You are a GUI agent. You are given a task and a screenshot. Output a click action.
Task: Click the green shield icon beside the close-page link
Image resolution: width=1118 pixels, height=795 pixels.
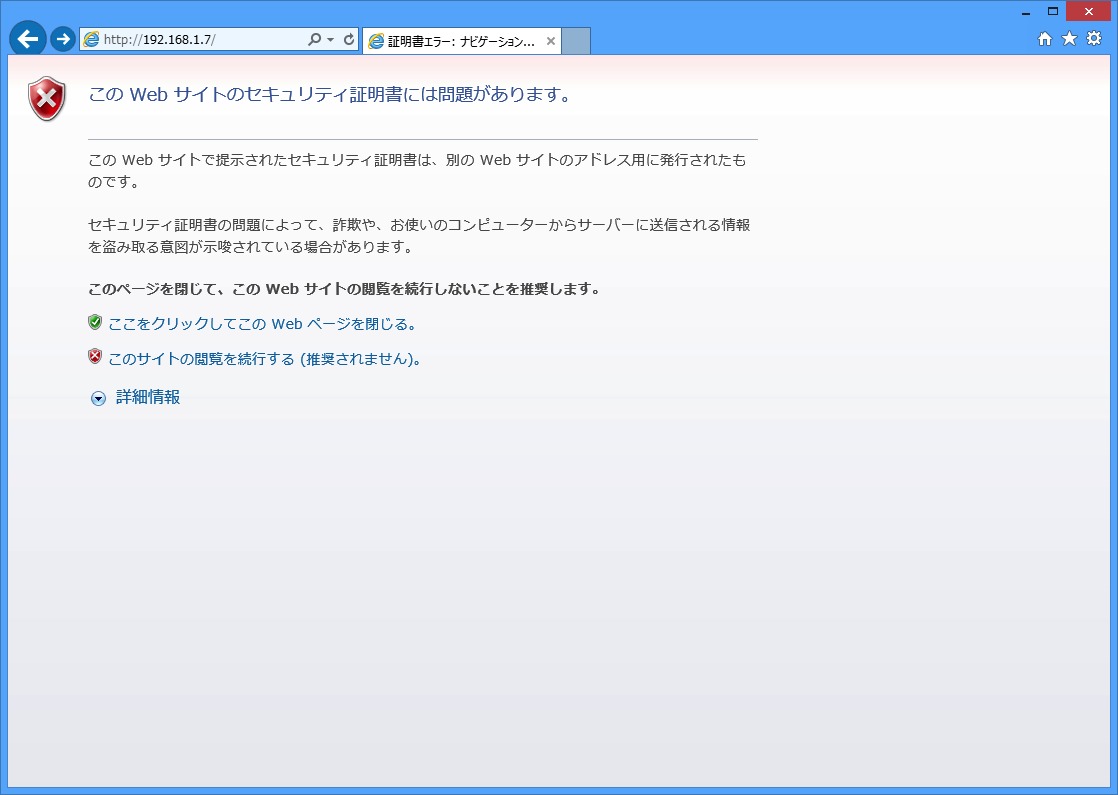pyautogui.click(x=95, y=322)
